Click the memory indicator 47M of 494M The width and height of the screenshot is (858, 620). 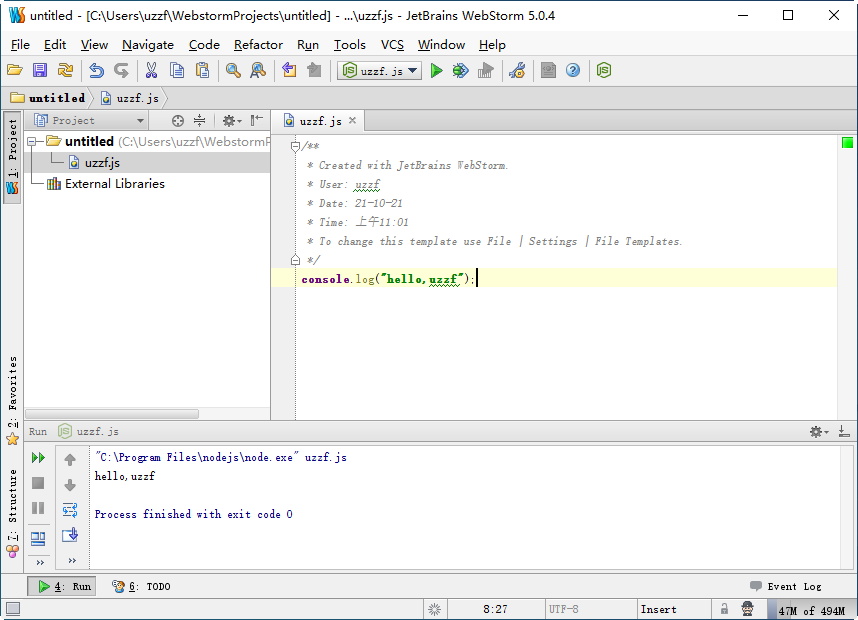click(x=811, y=610)
